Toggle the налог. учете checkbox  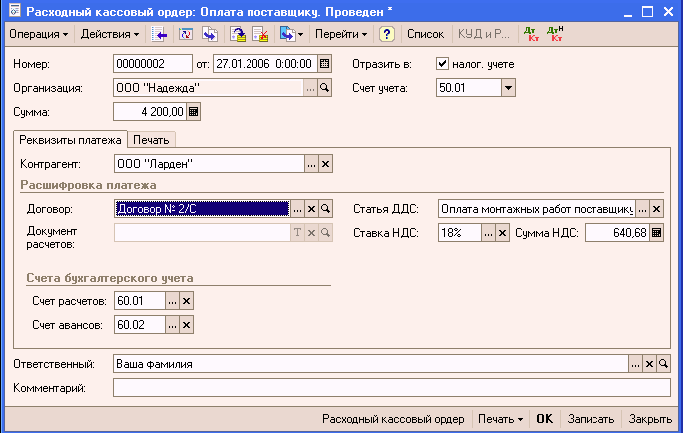tap(443, 64)
